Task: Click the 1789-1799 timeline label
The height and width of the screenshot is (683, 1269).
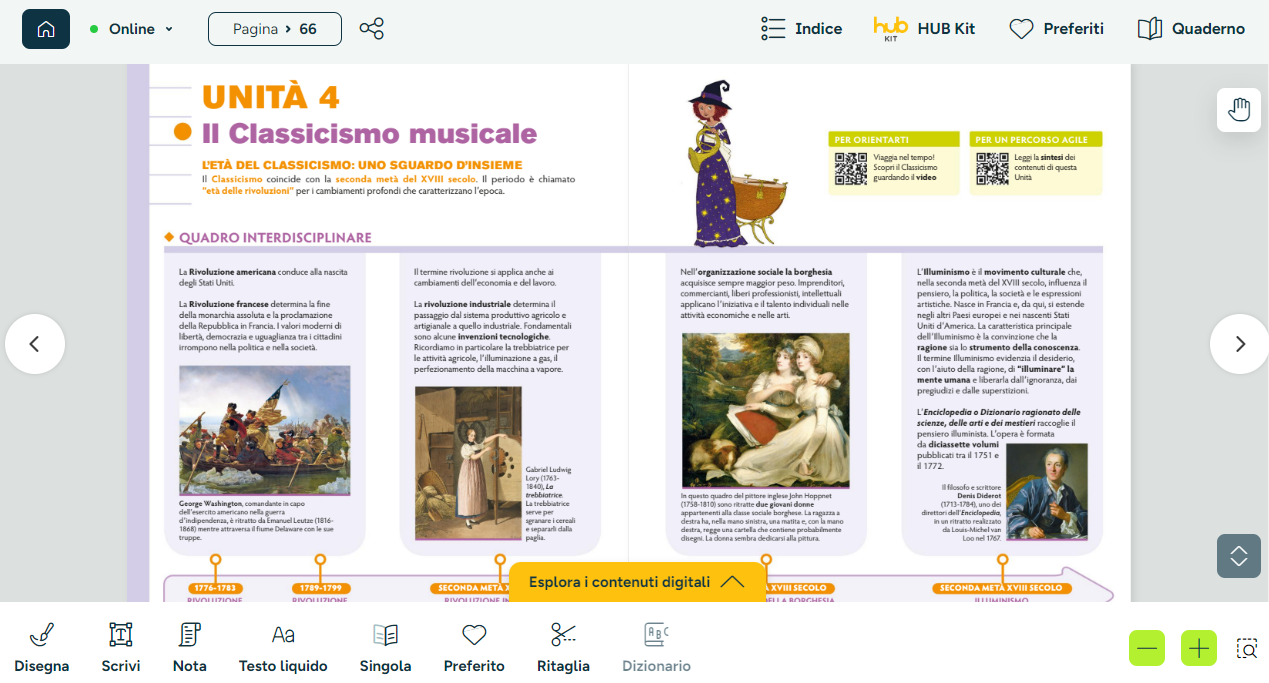Action: tap(320, 588)
